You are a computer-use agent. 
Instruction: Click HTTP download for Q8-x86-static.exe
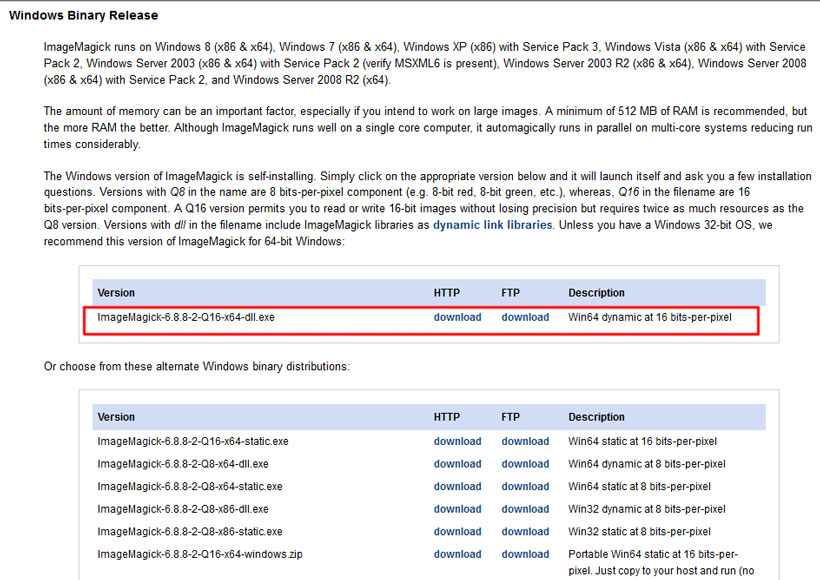tap(457, 531)
